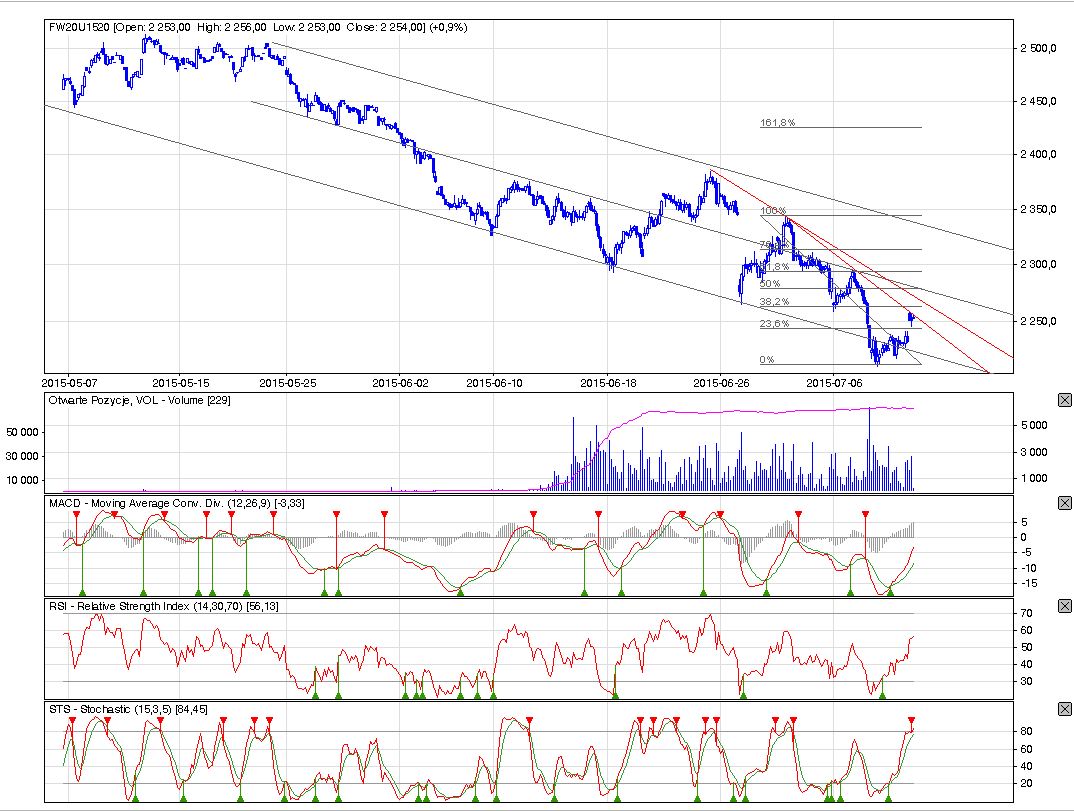Click the 50 000 open-interest axis label

(23, 432)
